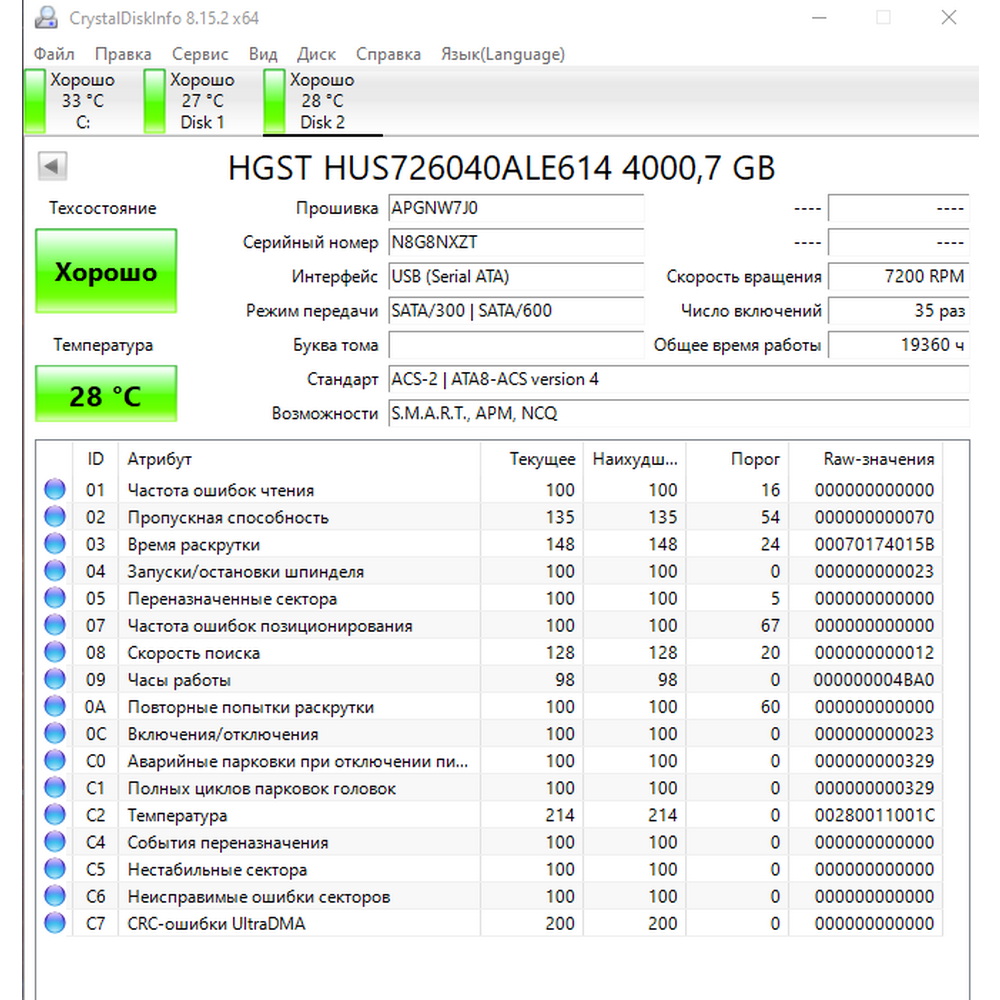Open the Справка menu
Viewport: 1000px width, 1000px height.
click(388, 54)
